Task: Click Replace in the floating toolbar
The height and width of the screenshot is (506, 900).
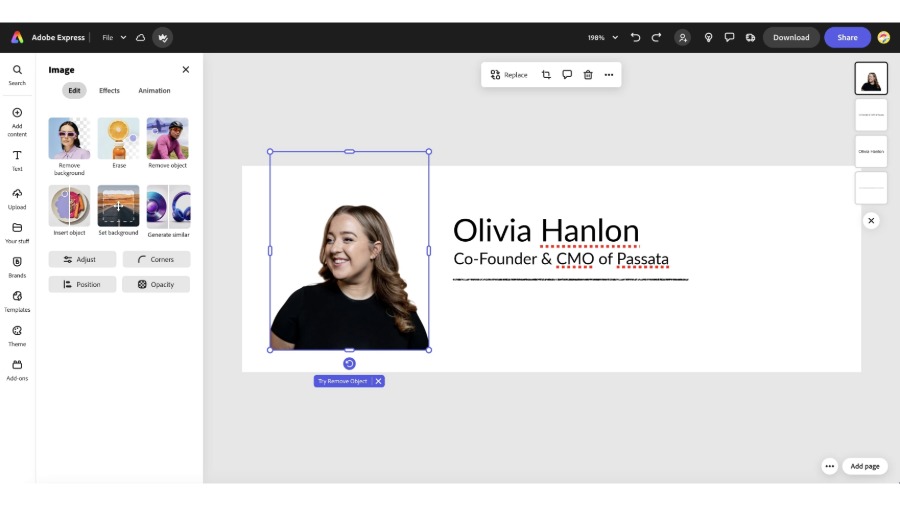Action: (x=509, y=75)
